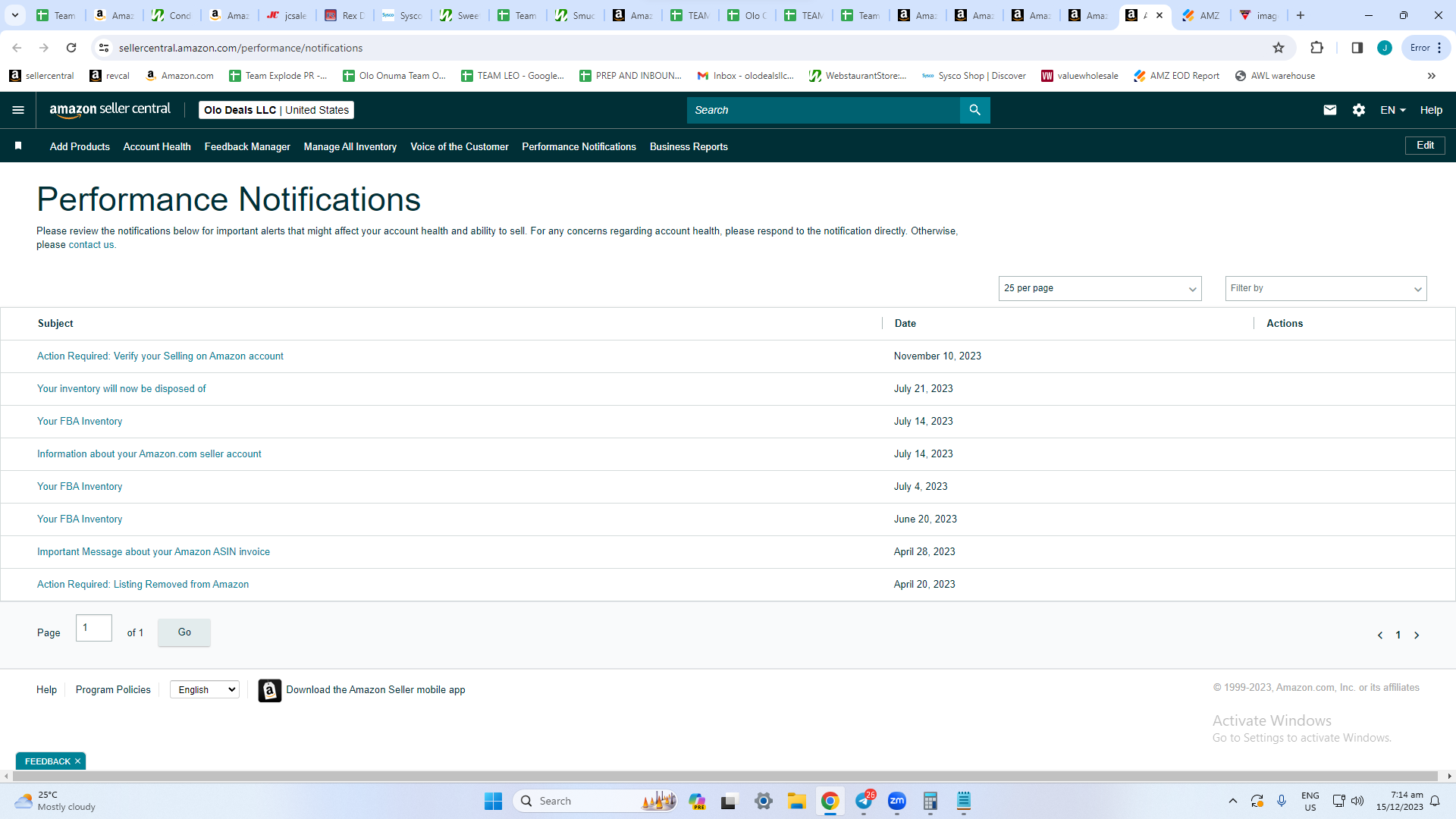Viewport: 1456px width, 819px height.
Task: Show hidden system tray icons
Action: (1233, 801)
